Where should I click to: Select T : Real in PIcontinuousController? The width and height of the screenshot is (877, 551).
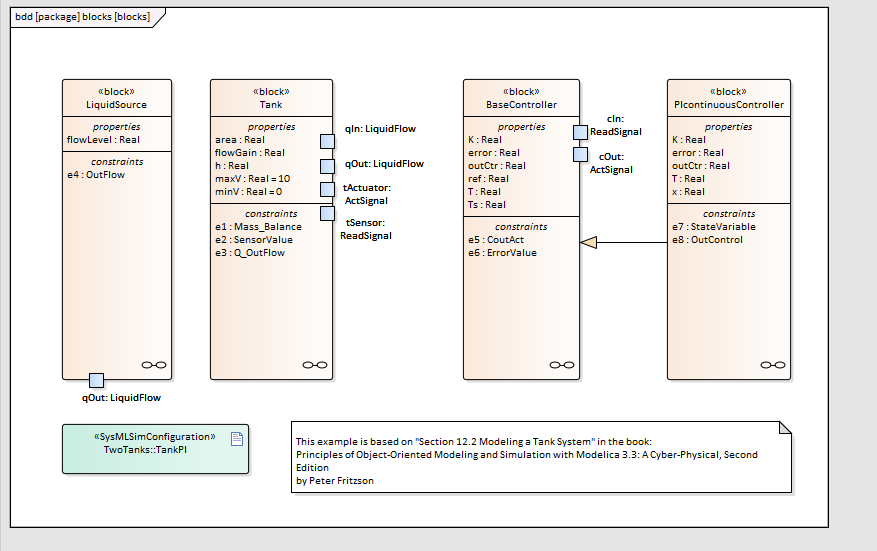tap(689, 178)
